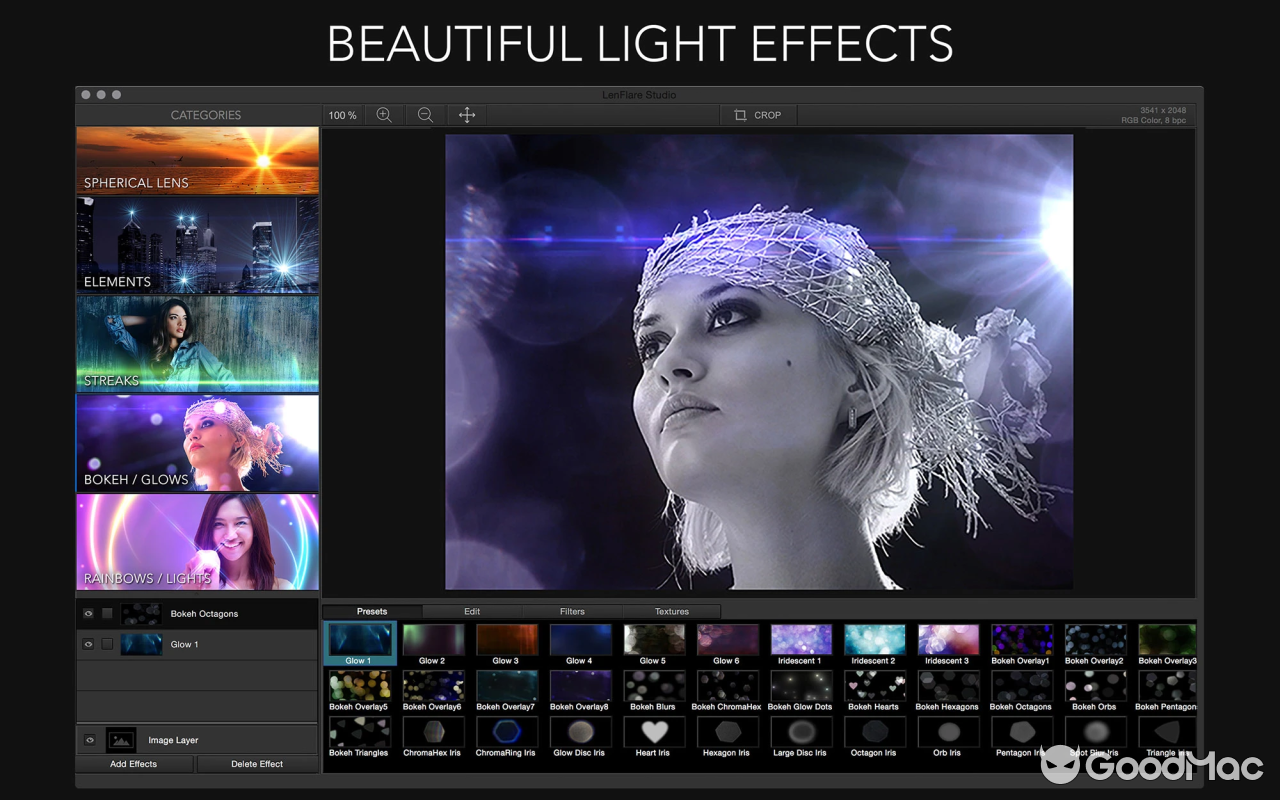Click the zoom in magnifier icon
This screenshot has width=1280, height=800.
384,115
